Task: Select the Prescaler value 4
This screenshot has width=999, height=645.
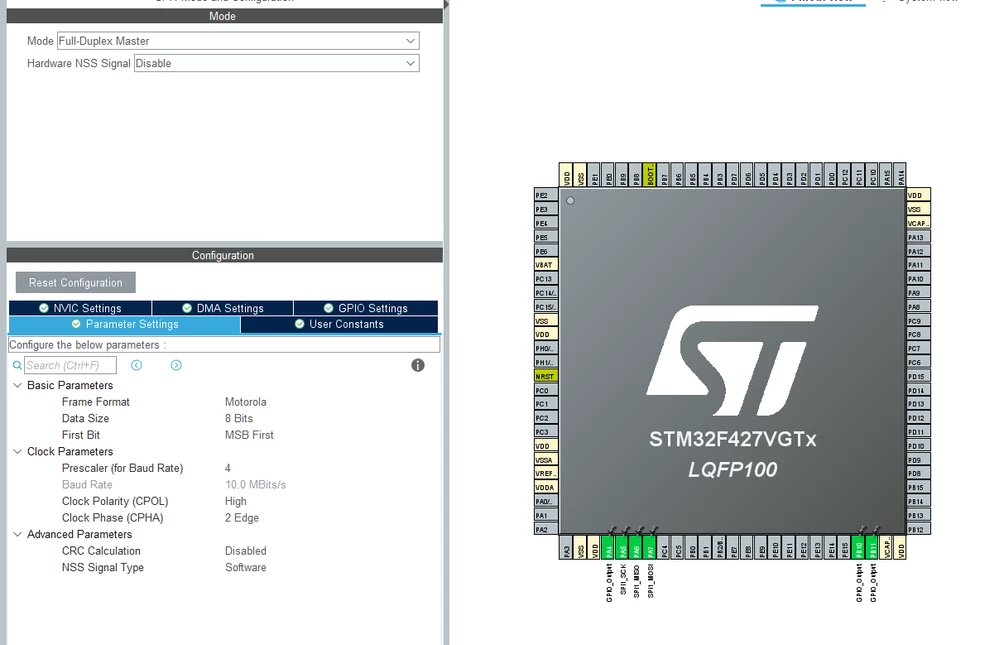Action: click(227, 468)
